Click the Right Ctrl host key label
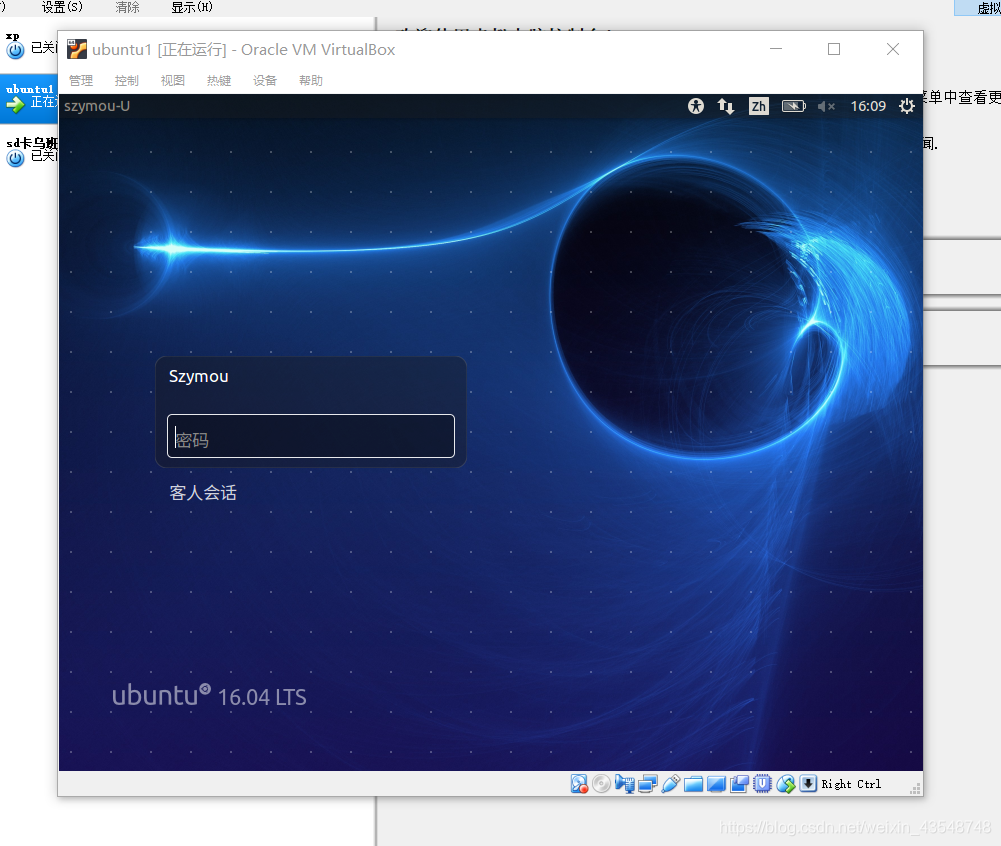Screen dimensions: 1001x846 [851, 784]
